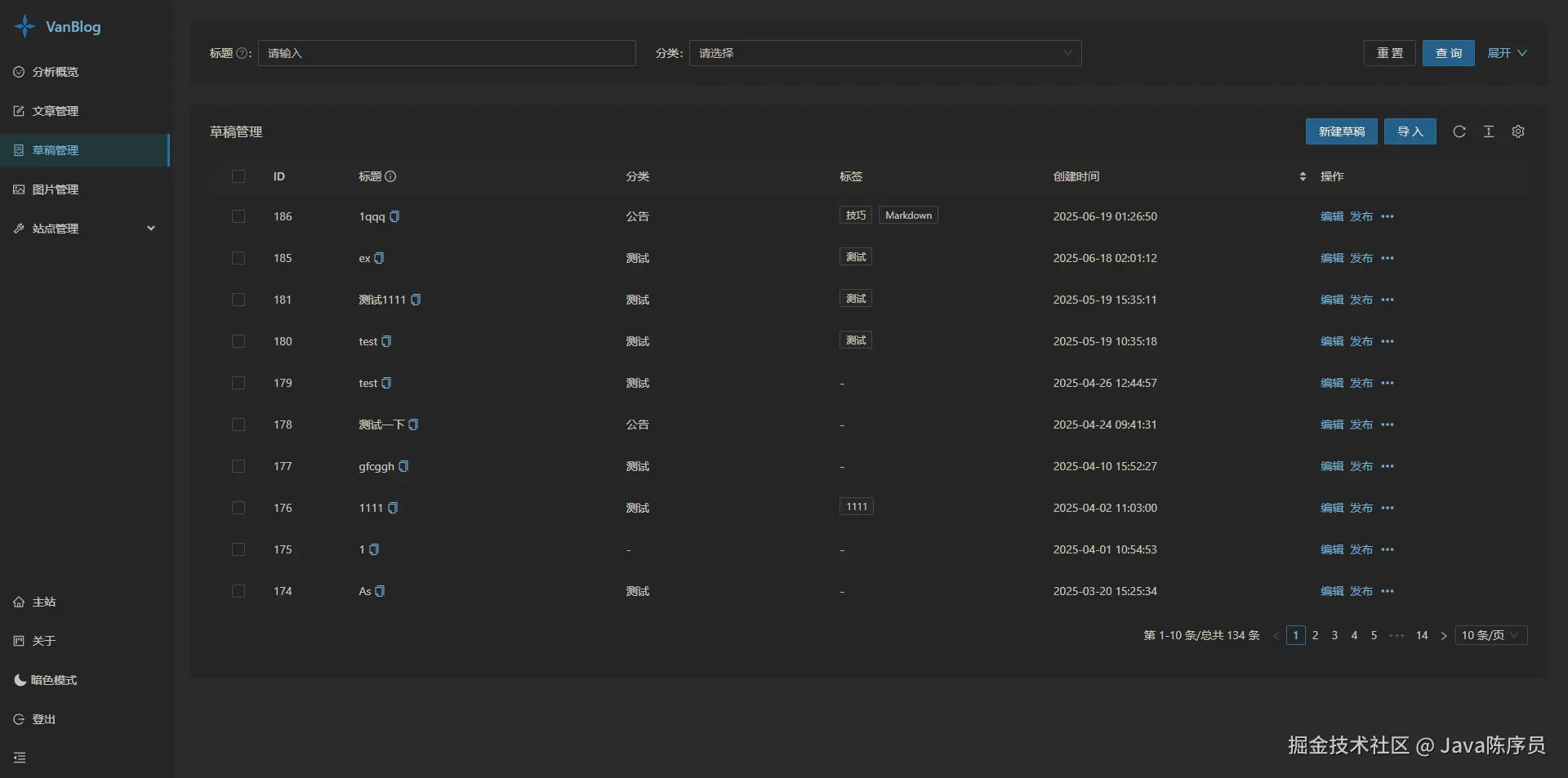
Task: Expand the 站点管理 submenu
Action: point(85,229)
